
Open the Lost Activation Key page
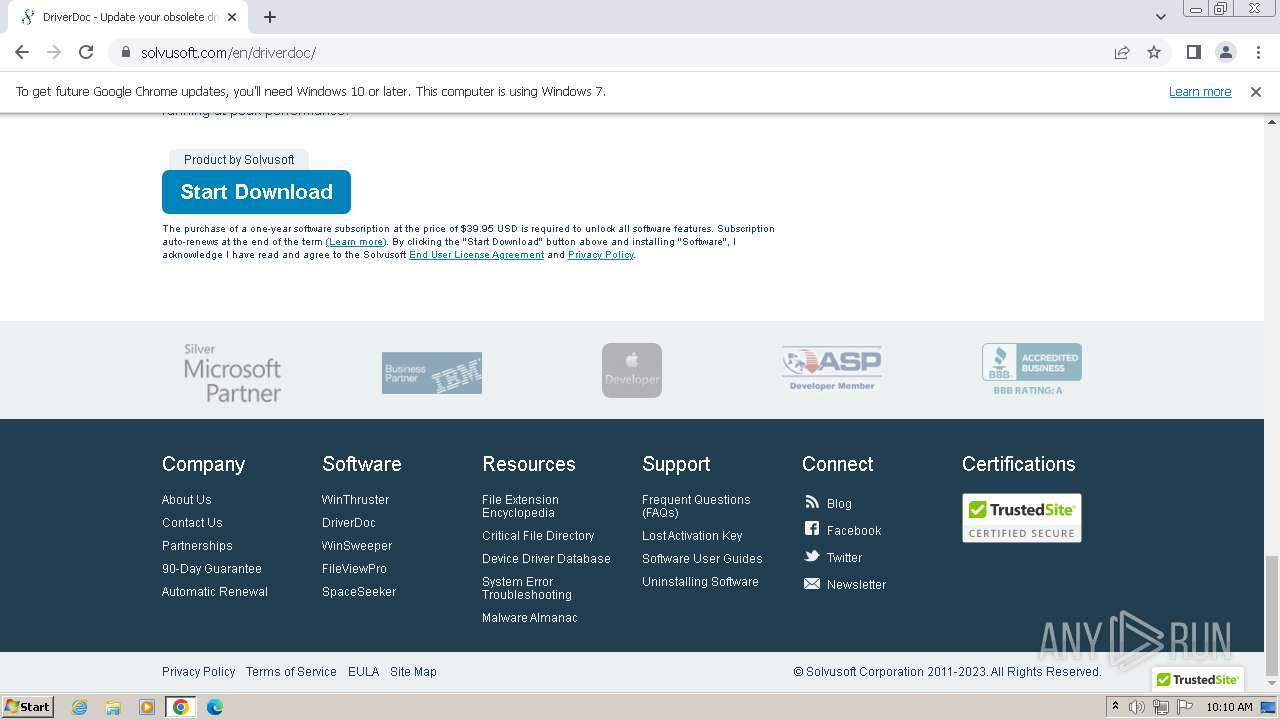pyautogui.click(x=692, y=536)
